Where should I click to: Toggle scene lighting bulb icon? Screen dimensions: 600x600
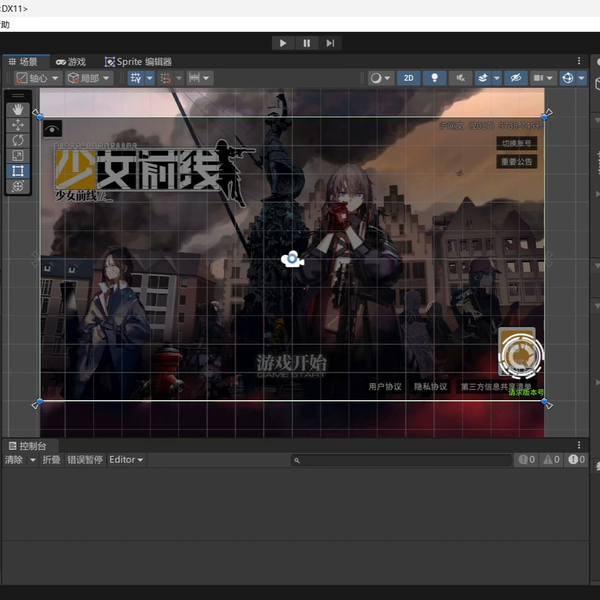[x=434, y=78]
